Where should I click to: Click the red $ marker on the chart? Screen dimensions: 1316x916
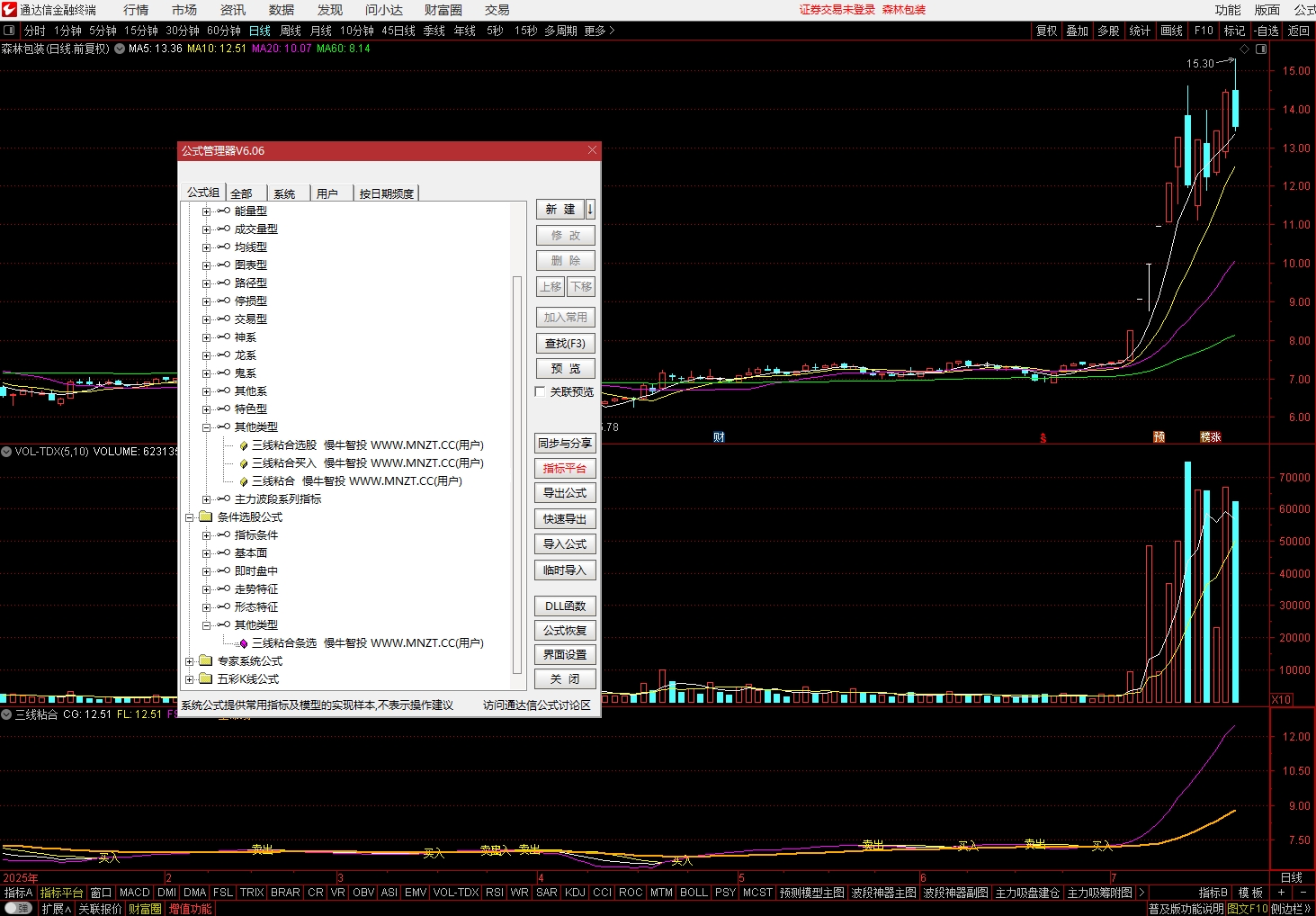coord(1043,438)
